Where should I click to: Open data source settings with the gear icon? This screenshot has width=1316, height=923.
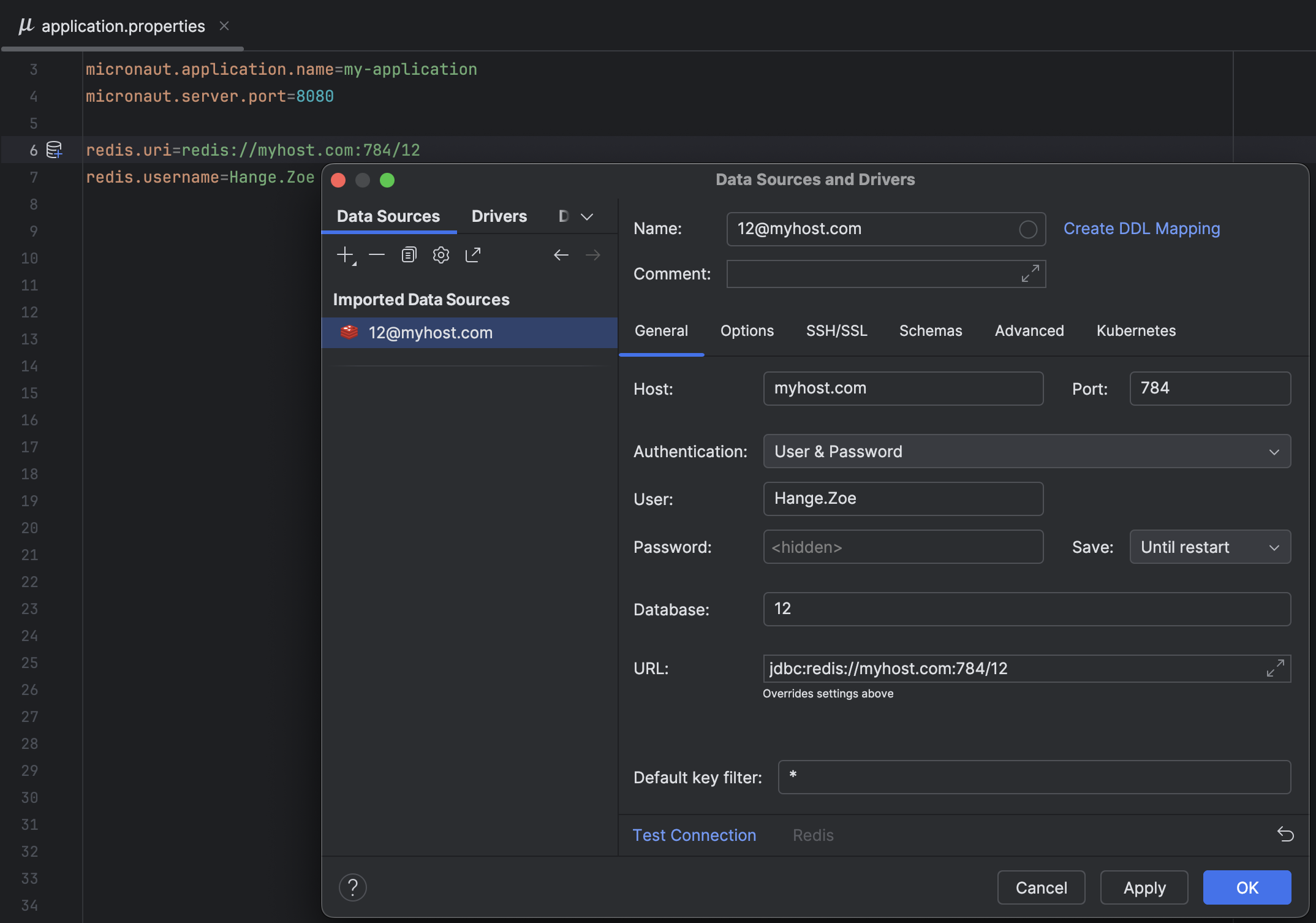pyautogui.click(x=441, y=255)
